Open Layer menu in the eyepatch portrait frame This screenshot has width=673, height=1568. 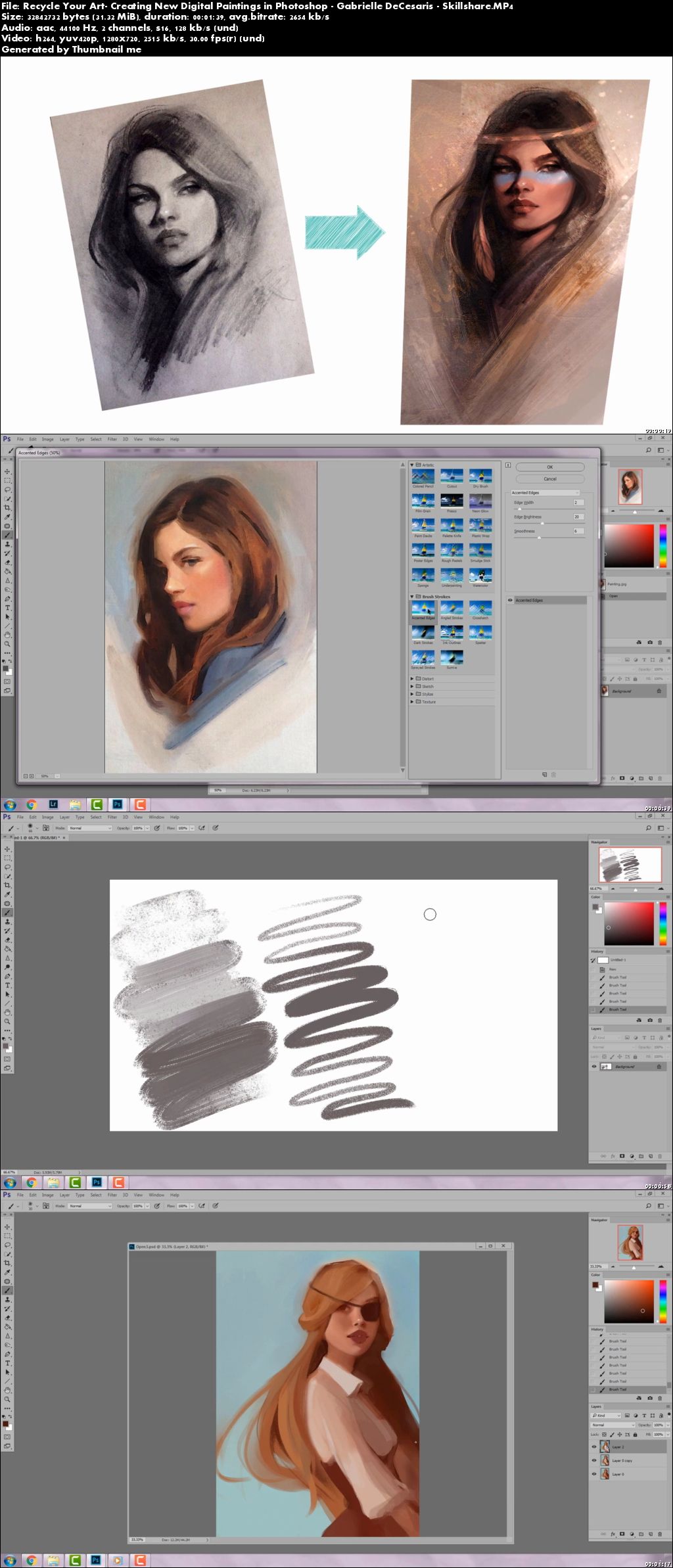tap(64, 1195)
